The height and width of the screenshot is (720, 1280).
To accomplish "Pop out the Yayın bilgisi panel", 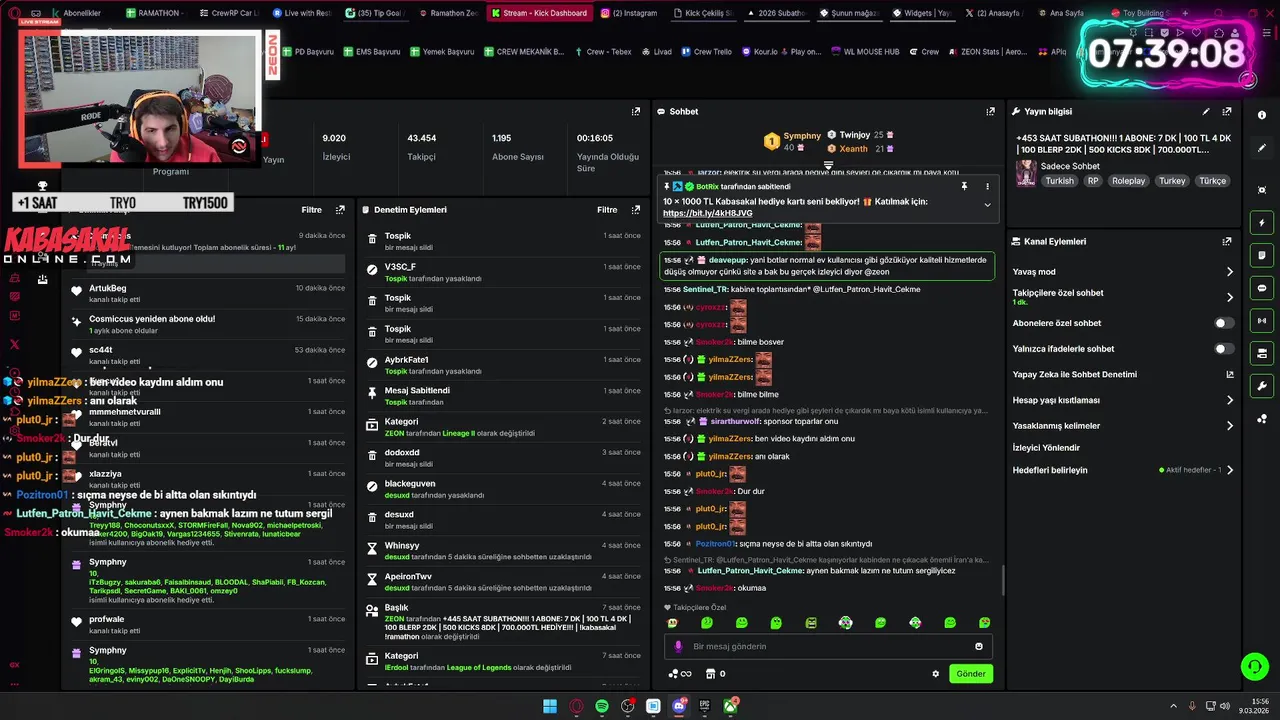I will click(x=1226, y=112).
